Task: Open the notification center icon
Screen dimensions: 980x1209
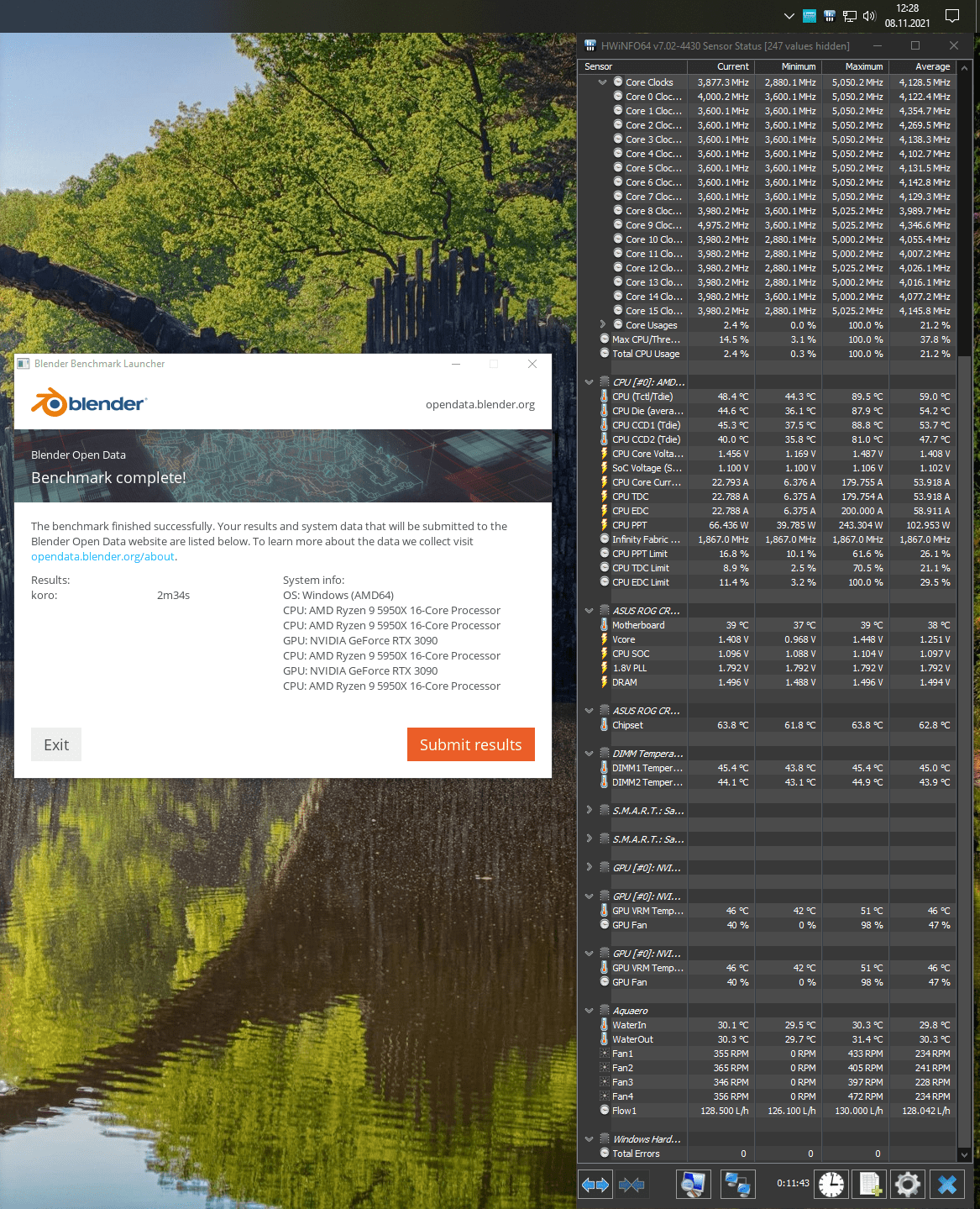Action: tap(952, 16)
